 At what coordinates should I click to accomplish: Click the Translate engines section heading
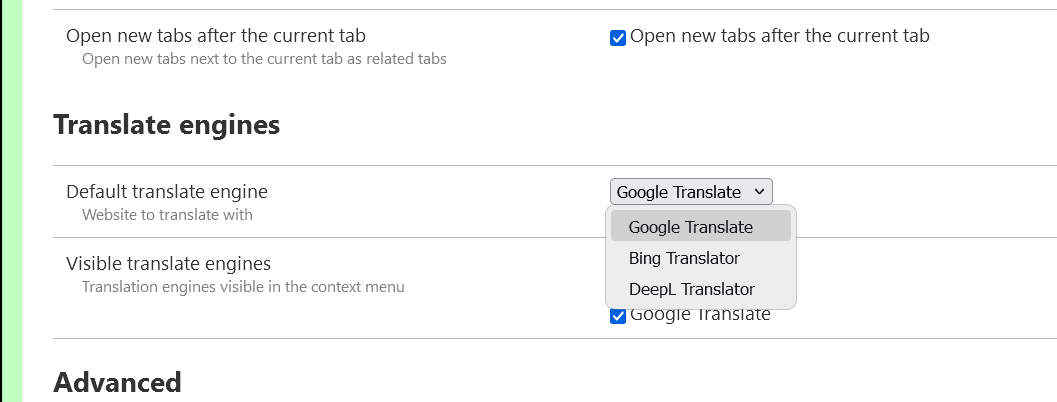point(166,125)
